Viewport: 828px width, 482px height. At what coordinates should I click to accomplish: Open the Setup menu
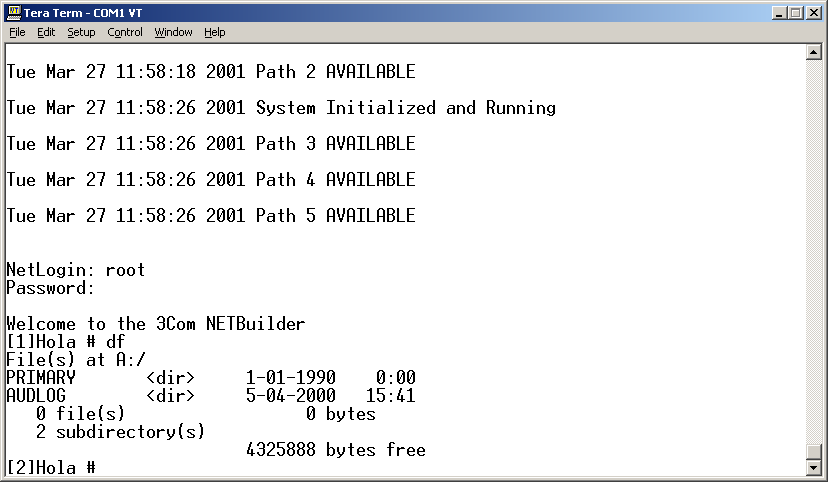(81, 32)
